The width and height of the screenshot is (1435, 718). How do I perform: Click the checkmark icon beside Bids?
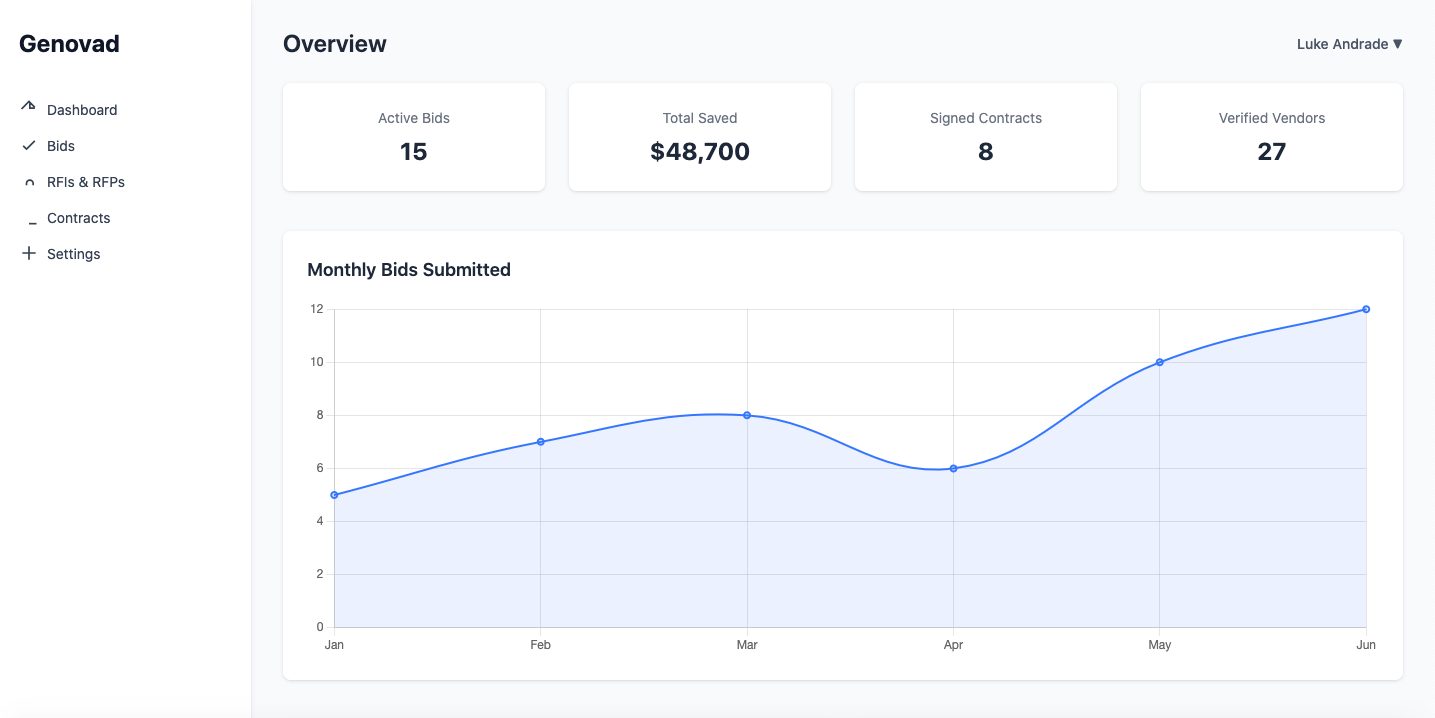[29, 146]
